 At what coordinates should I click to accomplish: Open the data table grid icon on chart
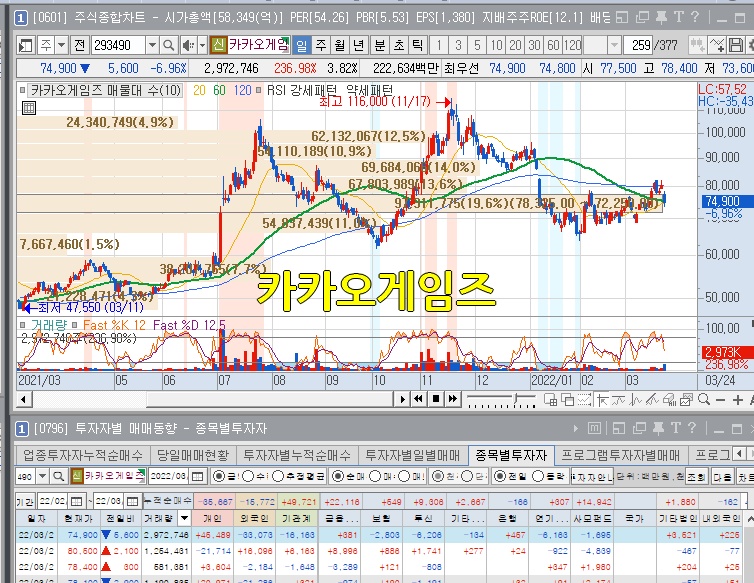29,108
